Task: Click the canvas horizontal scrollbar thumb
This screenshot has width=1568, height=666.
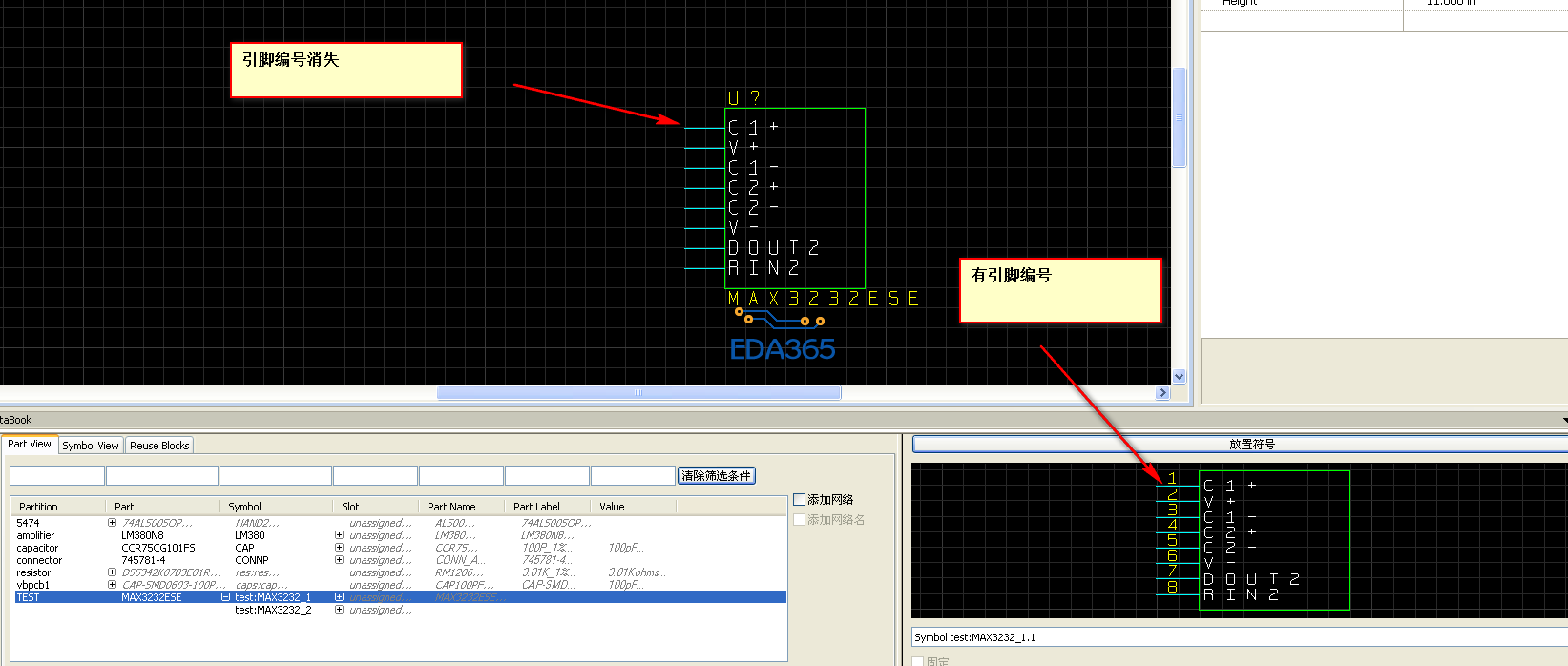Action: (x=638, y=392)
